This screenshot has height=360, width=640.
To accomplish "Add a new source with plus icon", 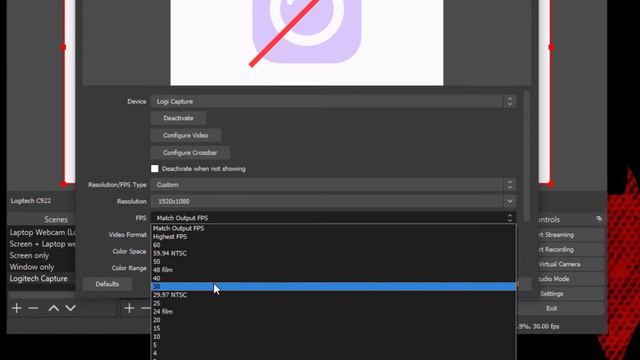I will pyautogui.click(x=129, y=308).
